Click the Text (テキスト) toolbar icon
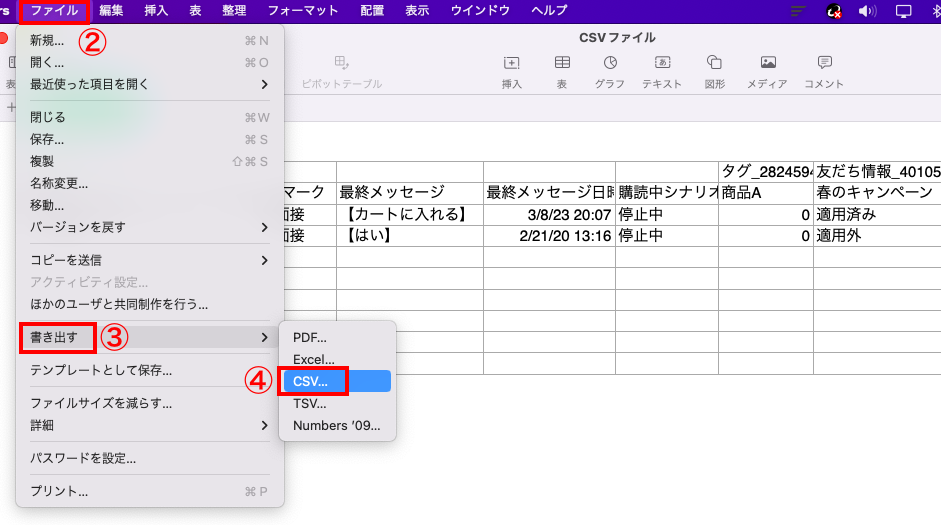941x525 pixels. pos(662,62)
